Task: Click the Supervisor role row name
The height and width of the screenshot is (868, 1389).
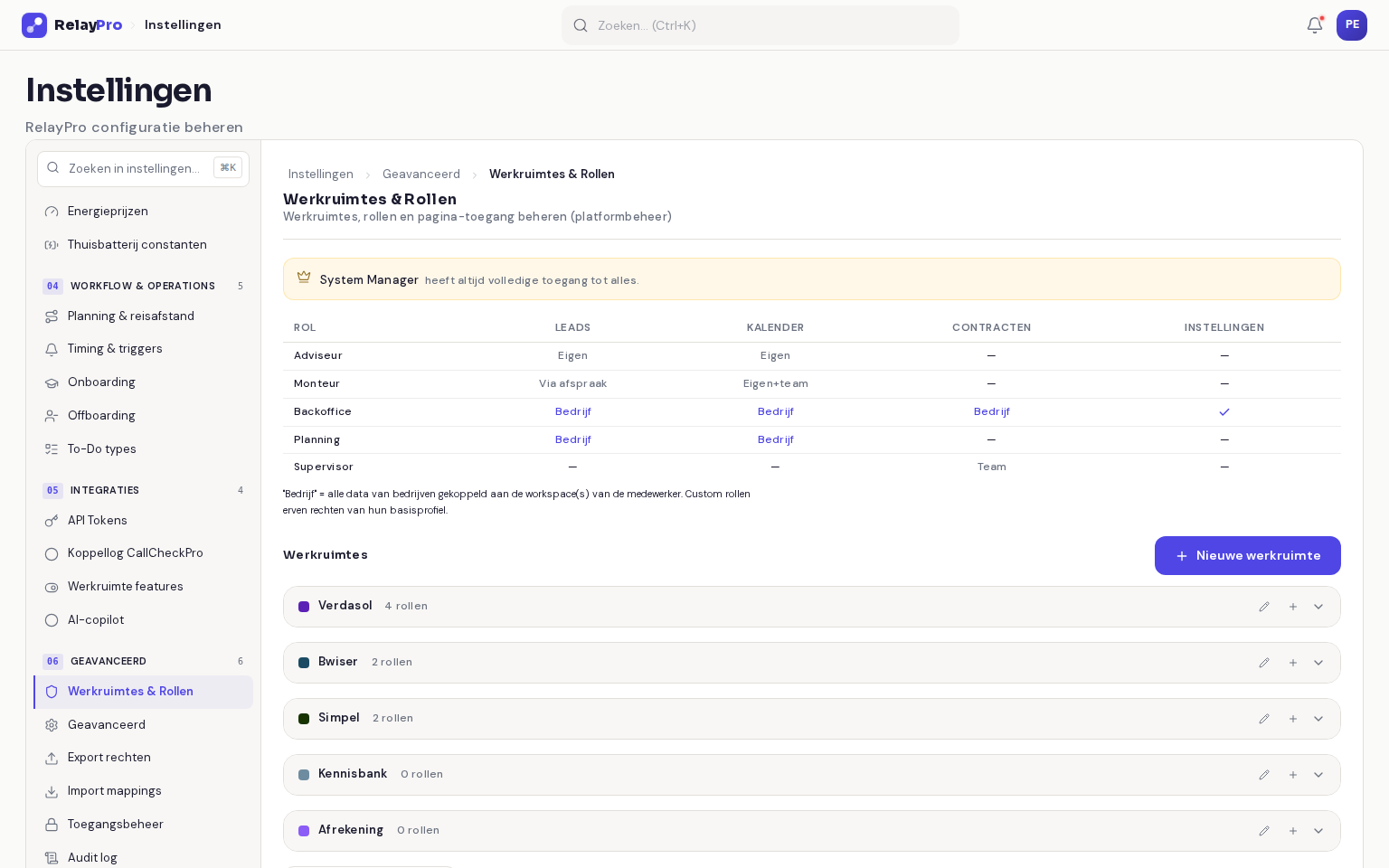Action: [x=324, y=467]
